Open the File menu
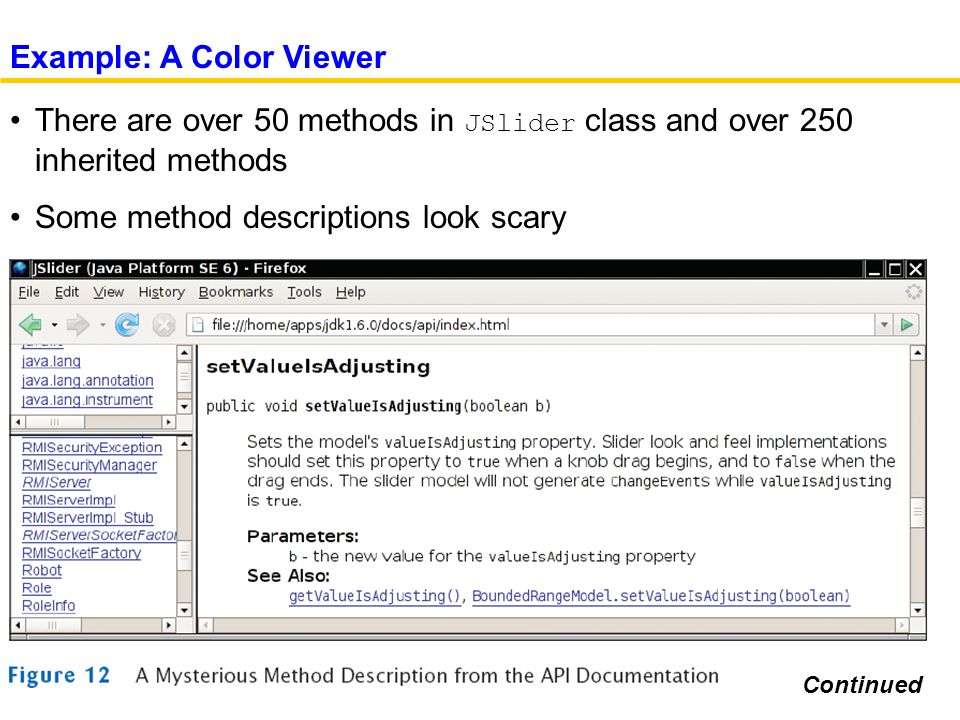 [29, 292]
